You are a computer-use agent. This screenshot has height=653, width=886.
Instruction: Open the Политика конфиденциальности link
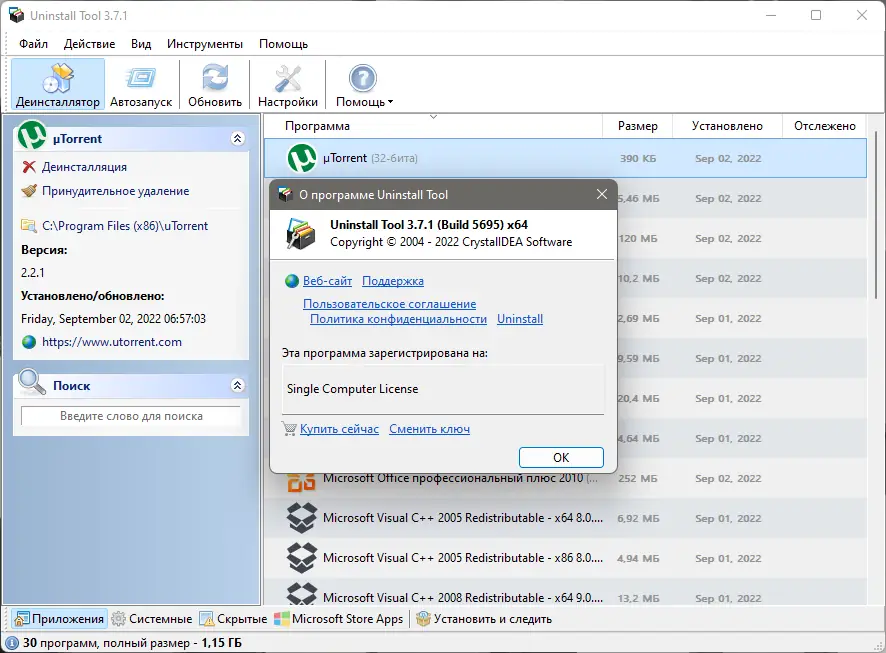tap(398, 319)
